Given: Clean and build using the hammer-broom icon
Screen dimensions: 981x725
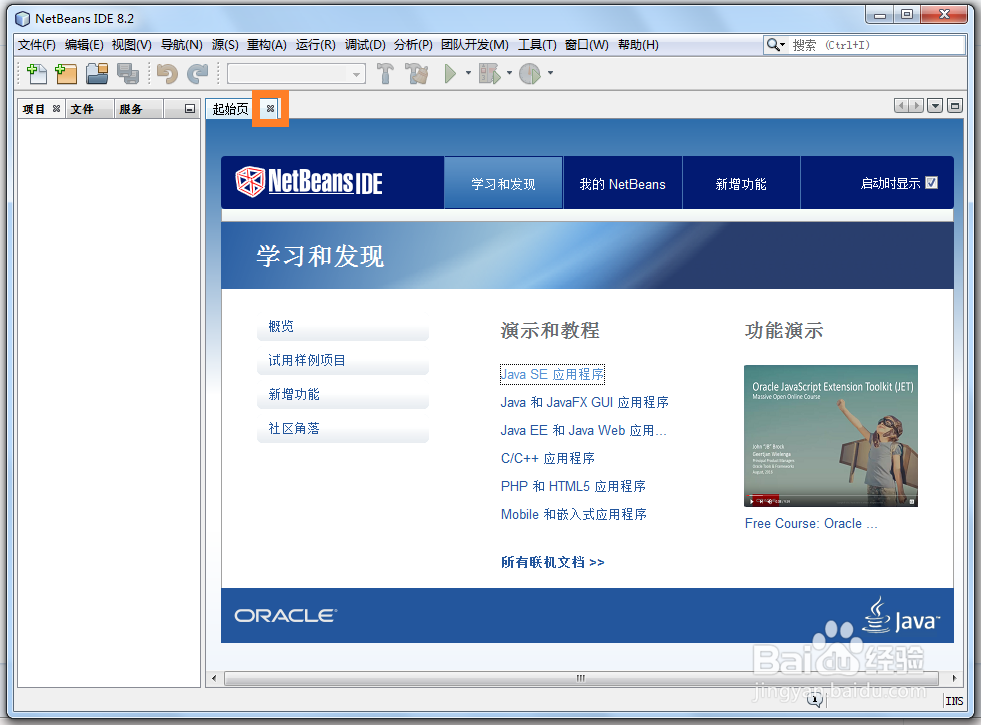Looking at the screenshot, I should pyautogui.click(x=416, y=73).
